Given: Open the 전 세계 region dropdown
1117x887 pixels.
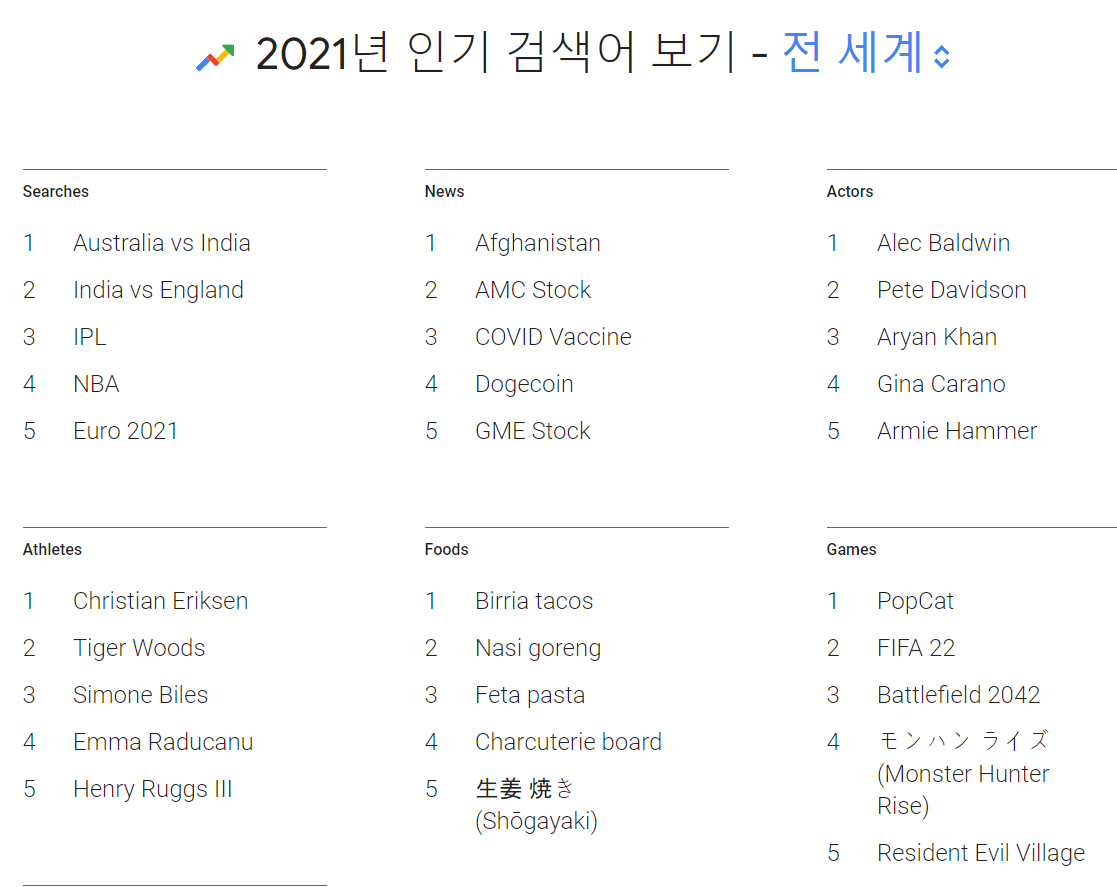Looking at the screenshot, I should point(866,53).
